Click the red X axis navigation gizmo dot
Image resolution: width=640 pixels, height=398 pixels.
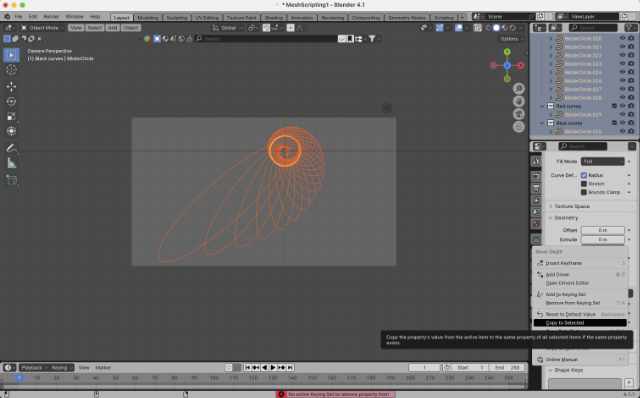tap(520, 65)
